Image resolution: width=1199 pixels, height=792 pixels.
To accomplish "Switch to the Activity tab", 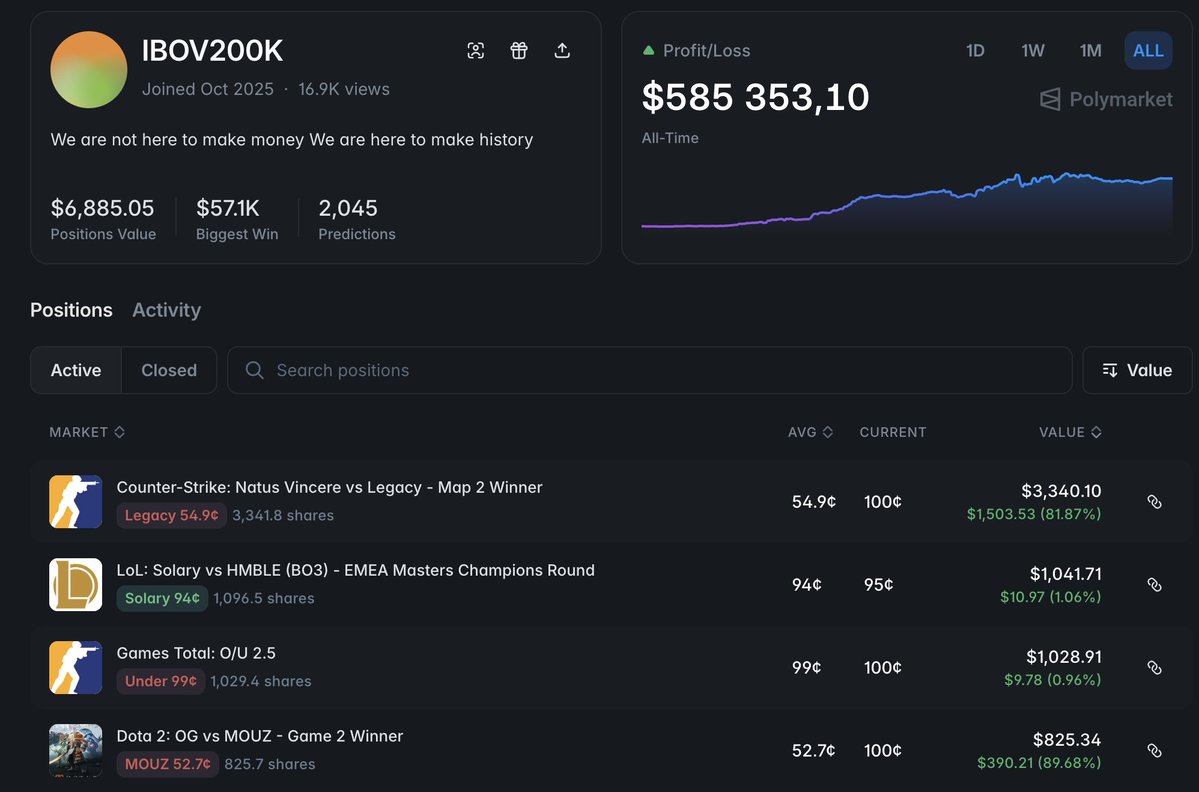I will click(167, 310).
